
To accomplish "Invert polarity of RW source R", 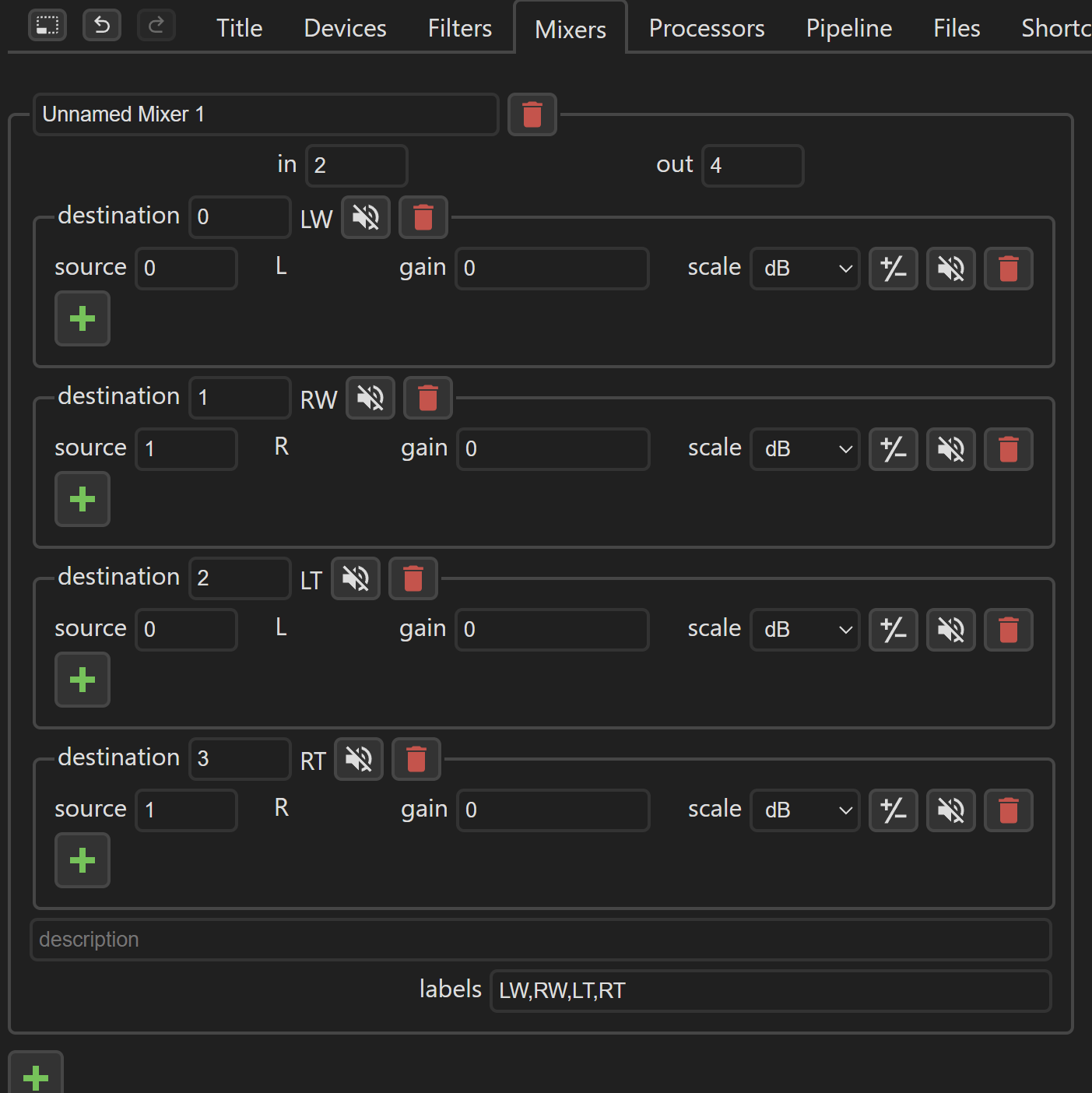I will (x=894, y=449).
